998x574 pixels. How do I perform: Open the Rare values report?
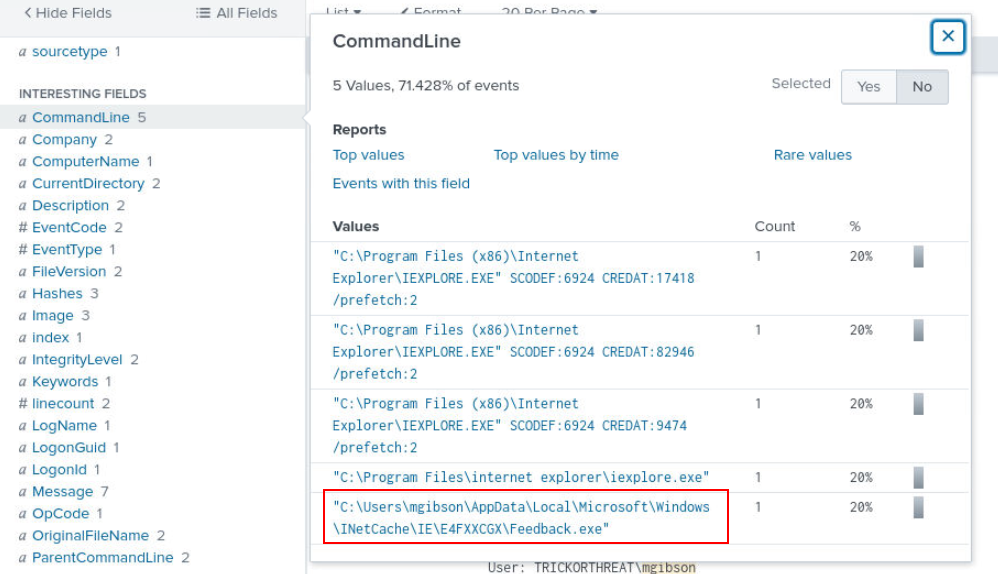(812, 155)
